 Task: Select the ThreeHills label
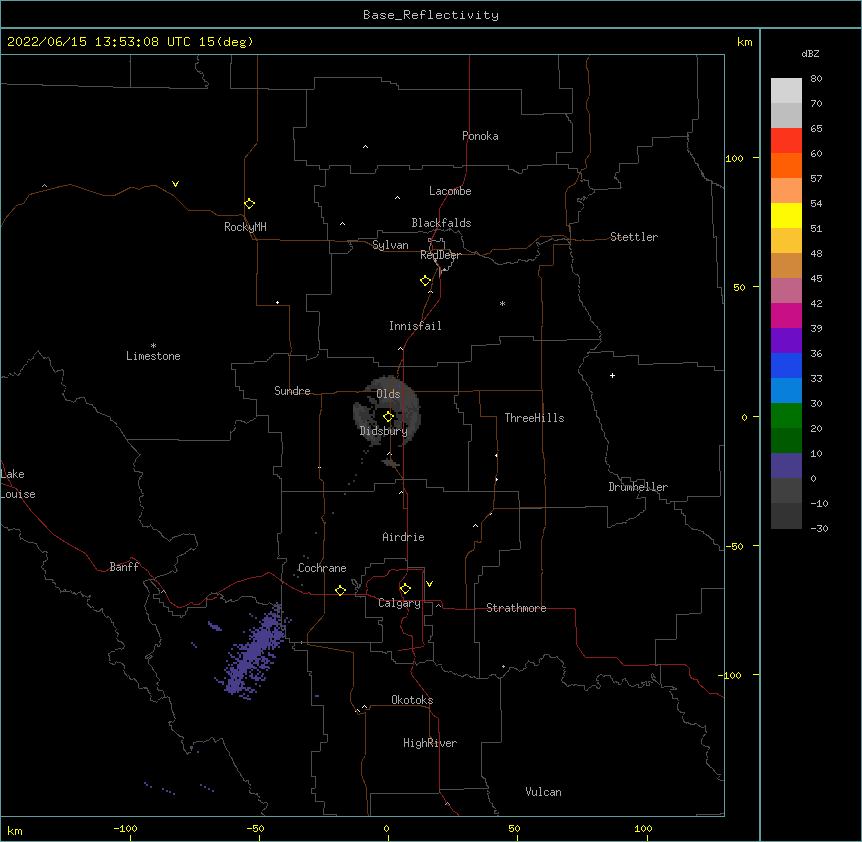coord(534,418)
